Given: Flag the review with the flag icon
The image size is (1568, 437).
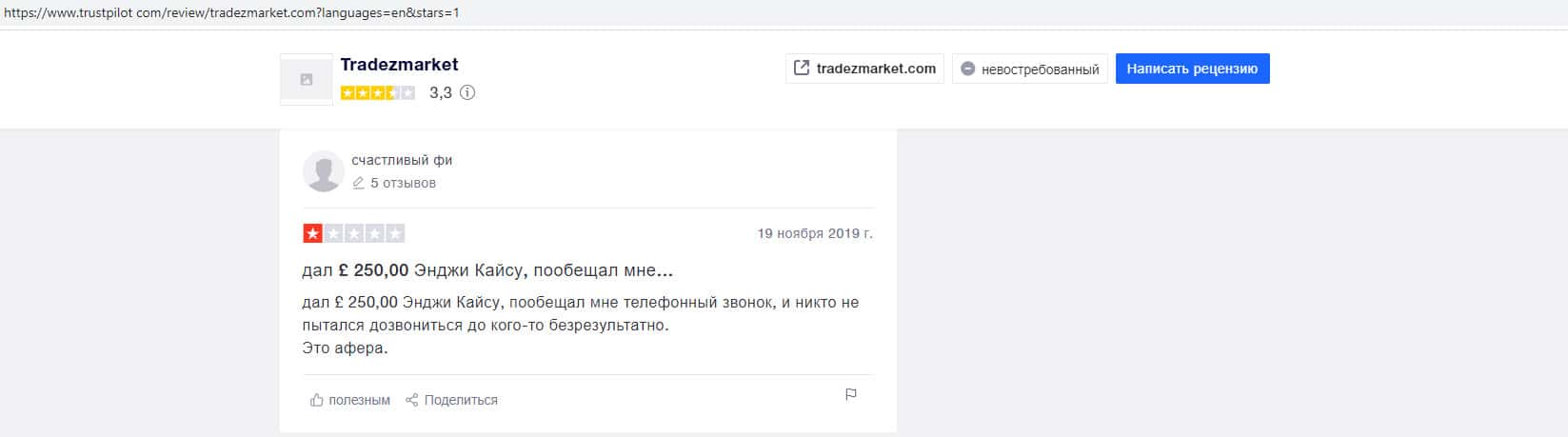Looking at the screenshot, I should point(851,394).
